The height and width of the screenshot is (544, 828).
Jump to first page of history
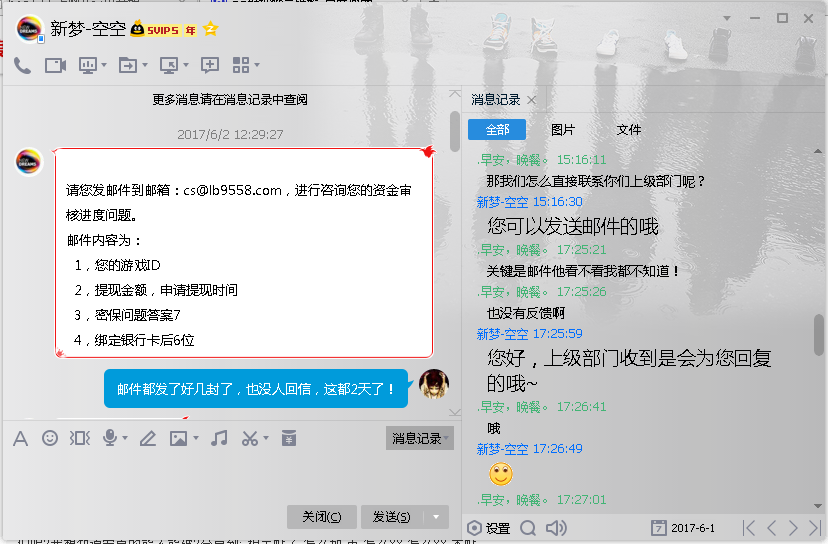click(x=748, y=528)
